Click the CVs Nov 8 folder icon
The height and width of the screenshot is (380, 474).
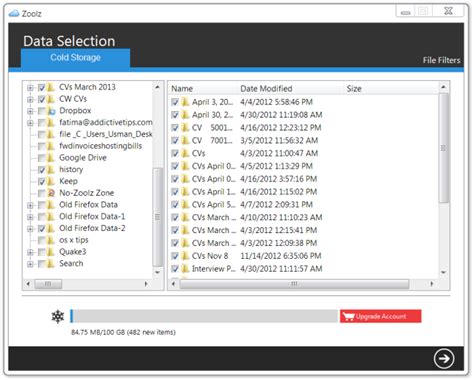coord(185,256)
